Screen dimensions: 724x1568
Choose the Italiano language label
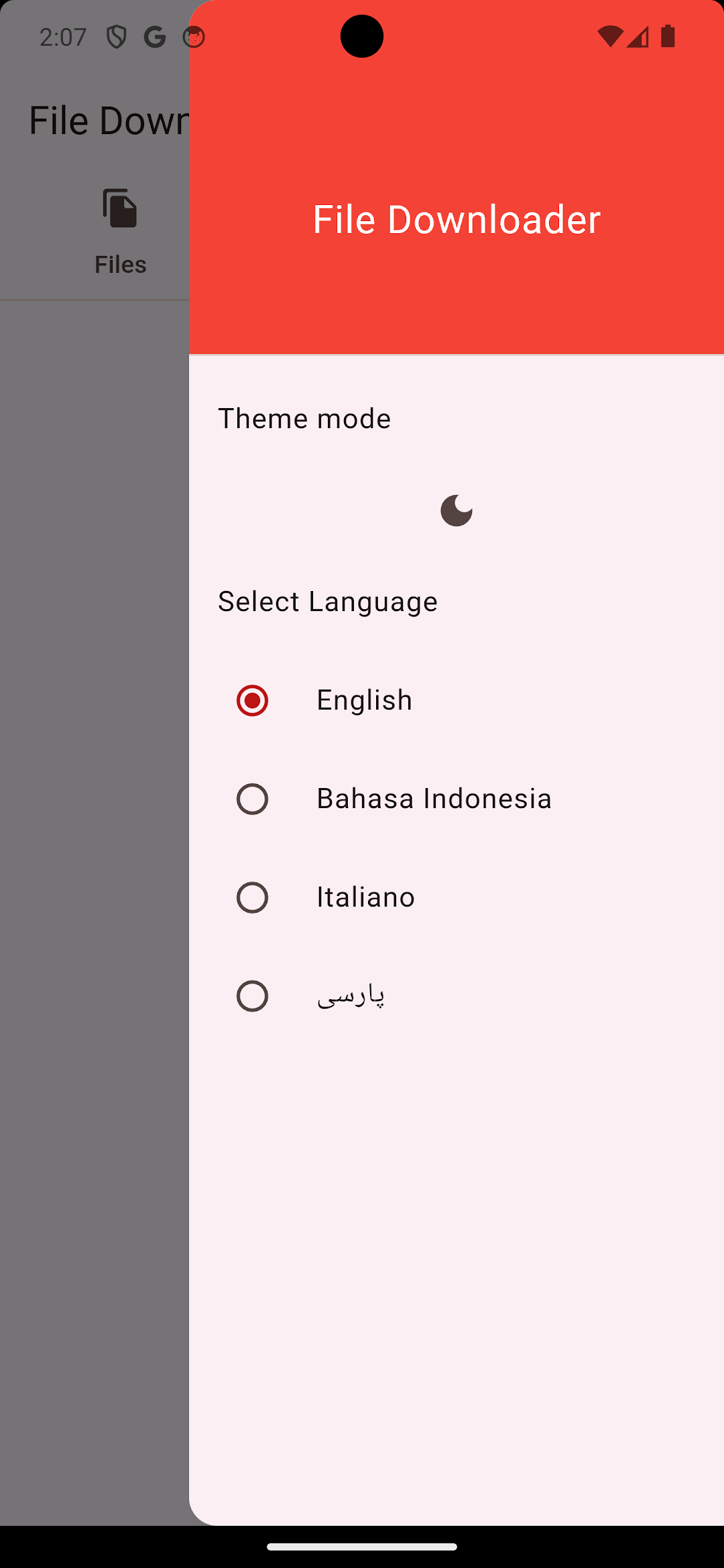[x=366, y=897]
